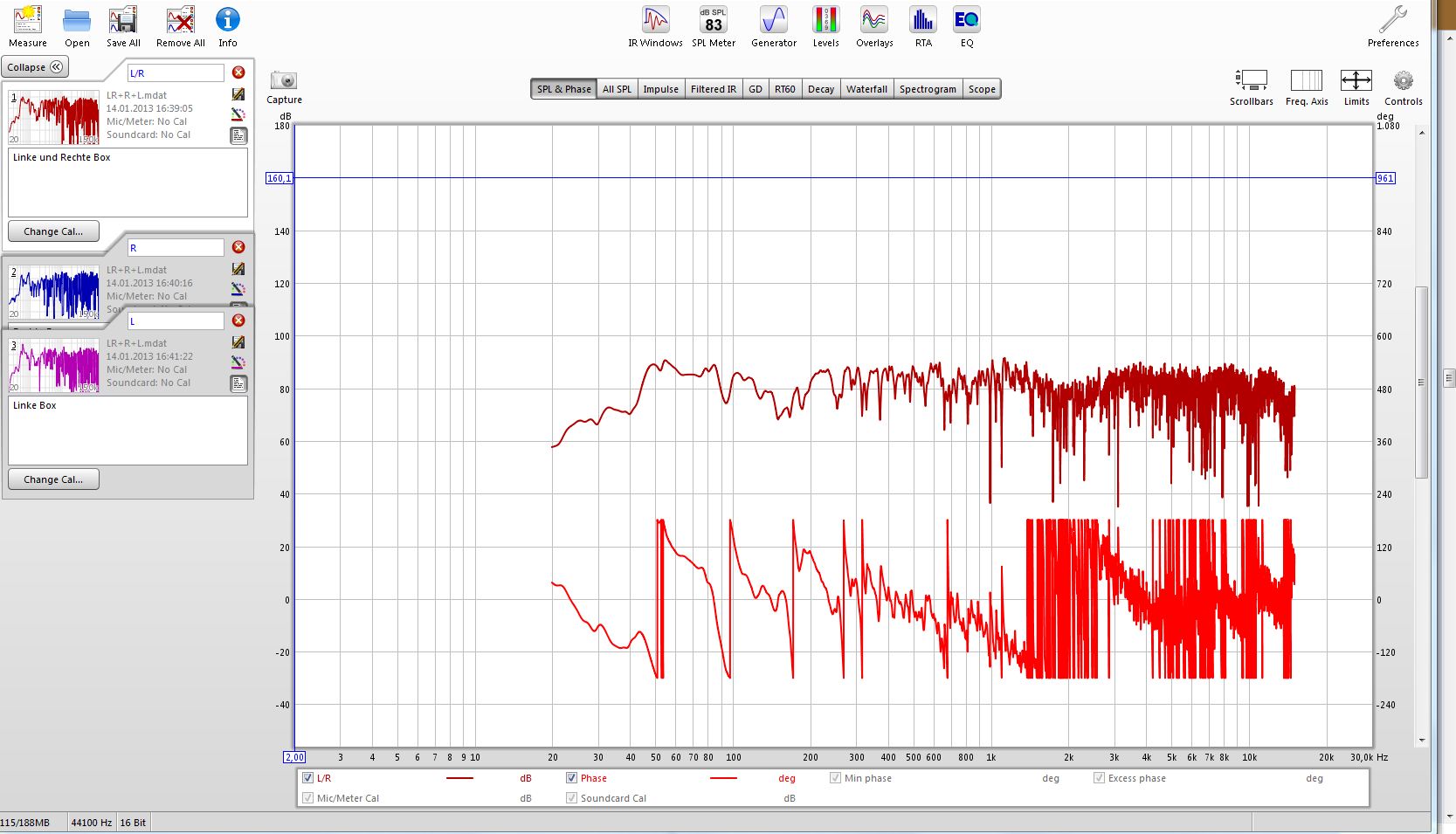Switch to the Decay tab
The height and width of the screenshot is (834, 1456).
point(821,89)
